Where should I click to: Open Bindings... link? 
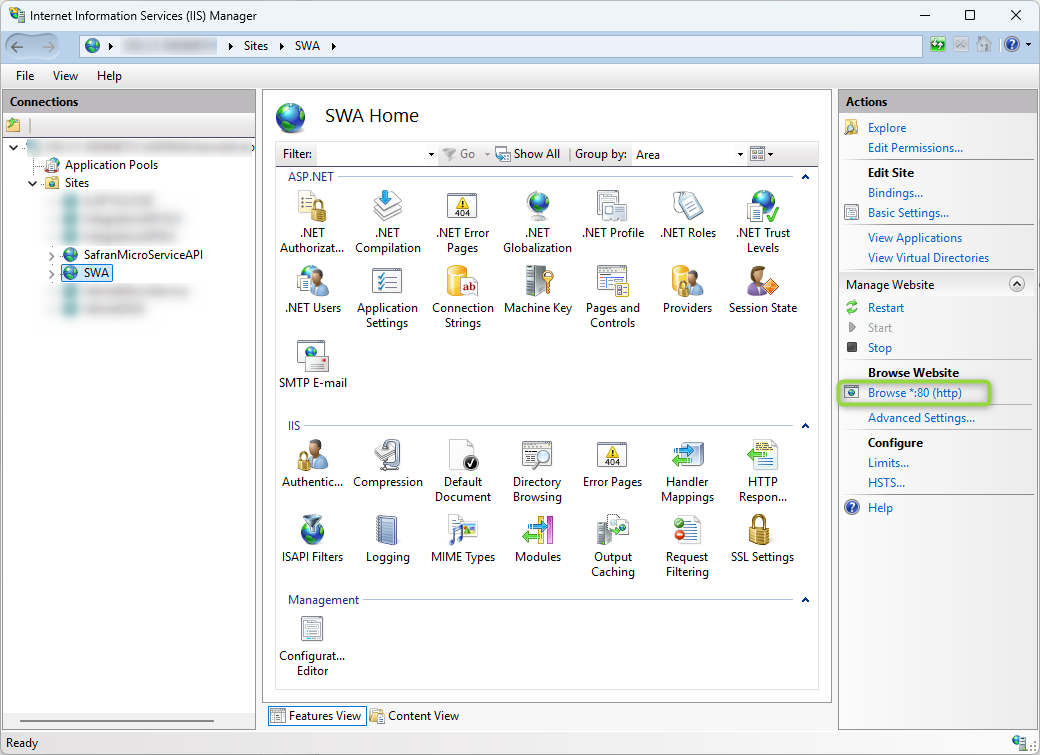point(895,193)
